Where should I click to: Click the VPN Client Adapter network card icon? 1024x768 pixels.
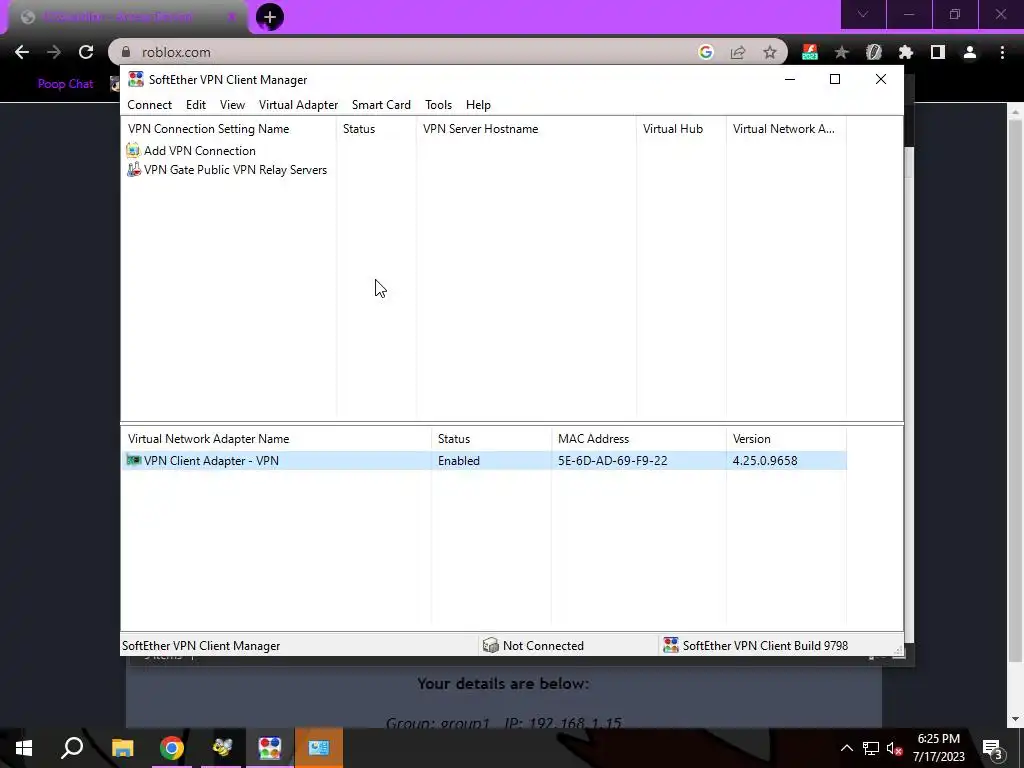click(x=133, y=460)
